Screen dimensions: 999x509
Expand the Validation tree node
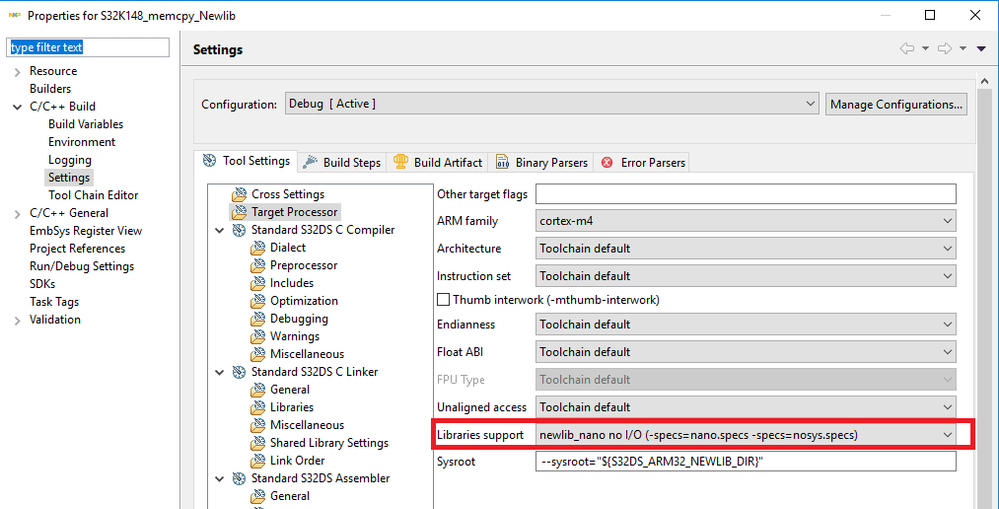point(17,320)
